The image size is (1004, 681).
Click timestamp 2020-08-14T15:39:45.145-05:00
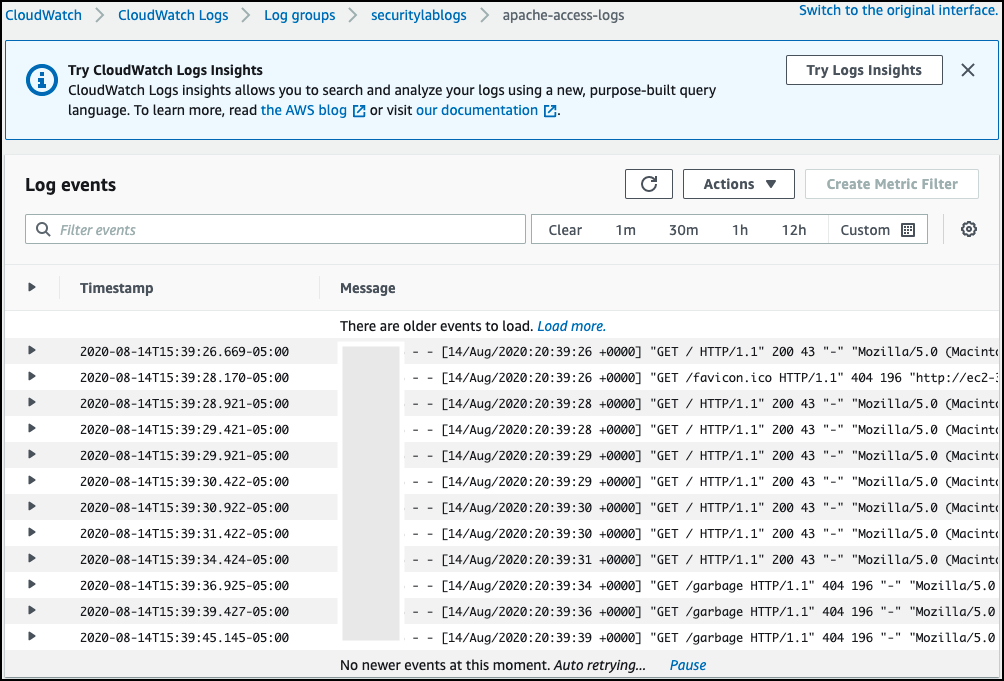[x=184, y=637]
